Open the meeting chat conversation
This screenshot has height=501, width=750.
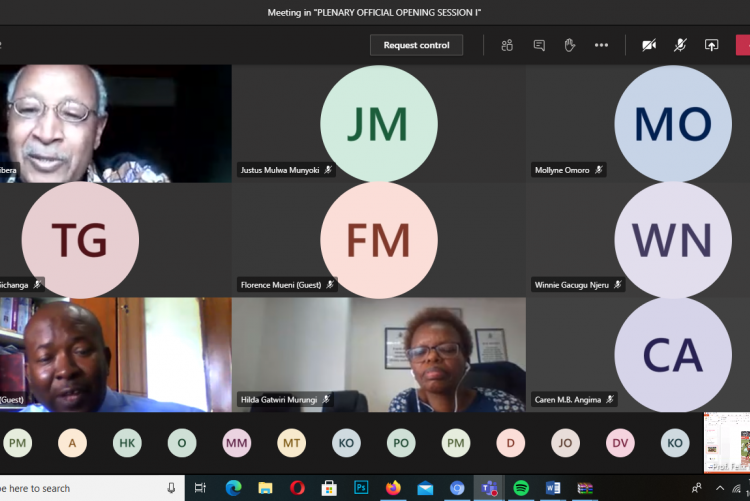tap(539, 45)
